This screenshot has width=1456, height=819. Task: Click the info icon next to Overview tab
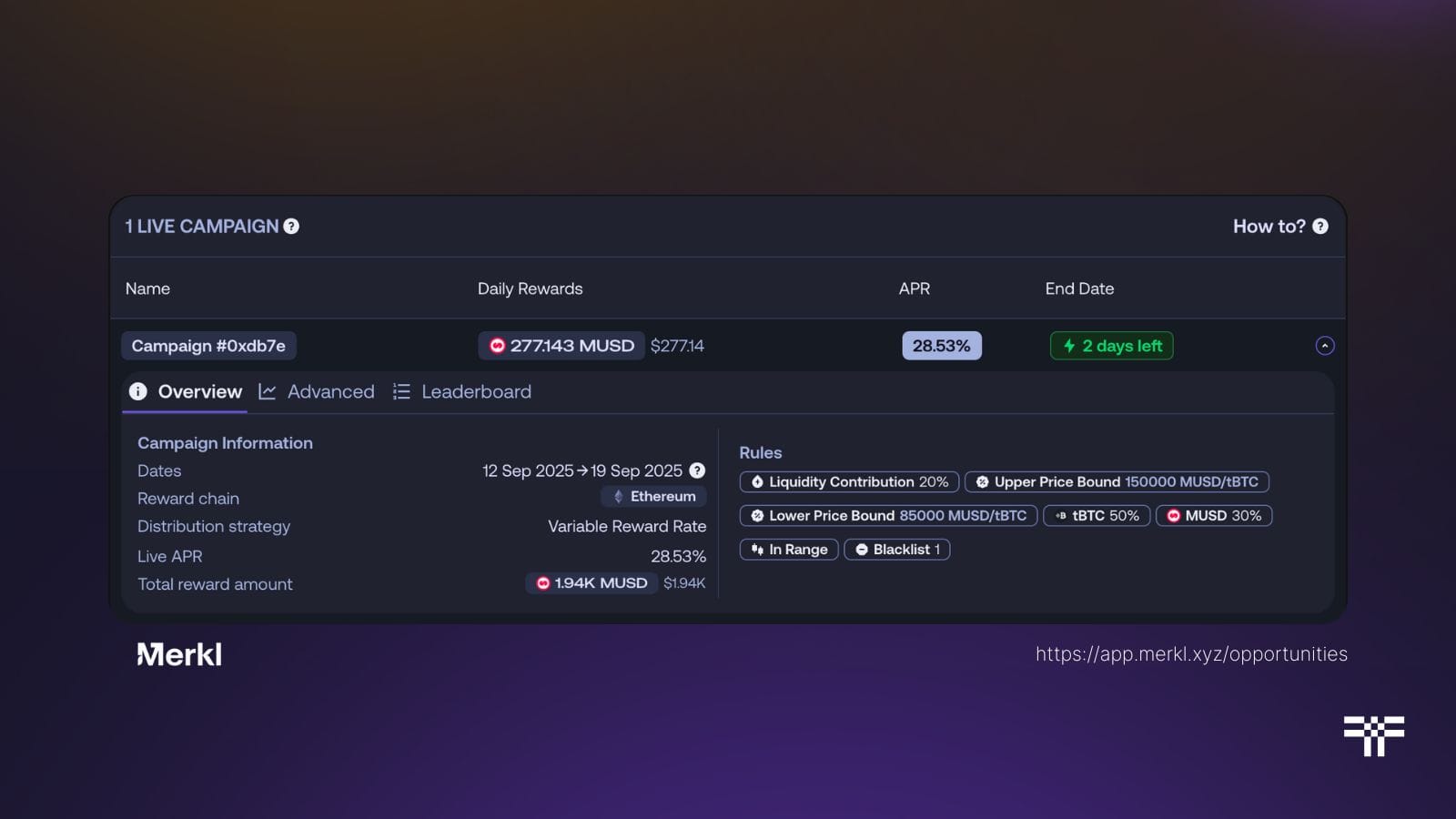click(137, 391)
